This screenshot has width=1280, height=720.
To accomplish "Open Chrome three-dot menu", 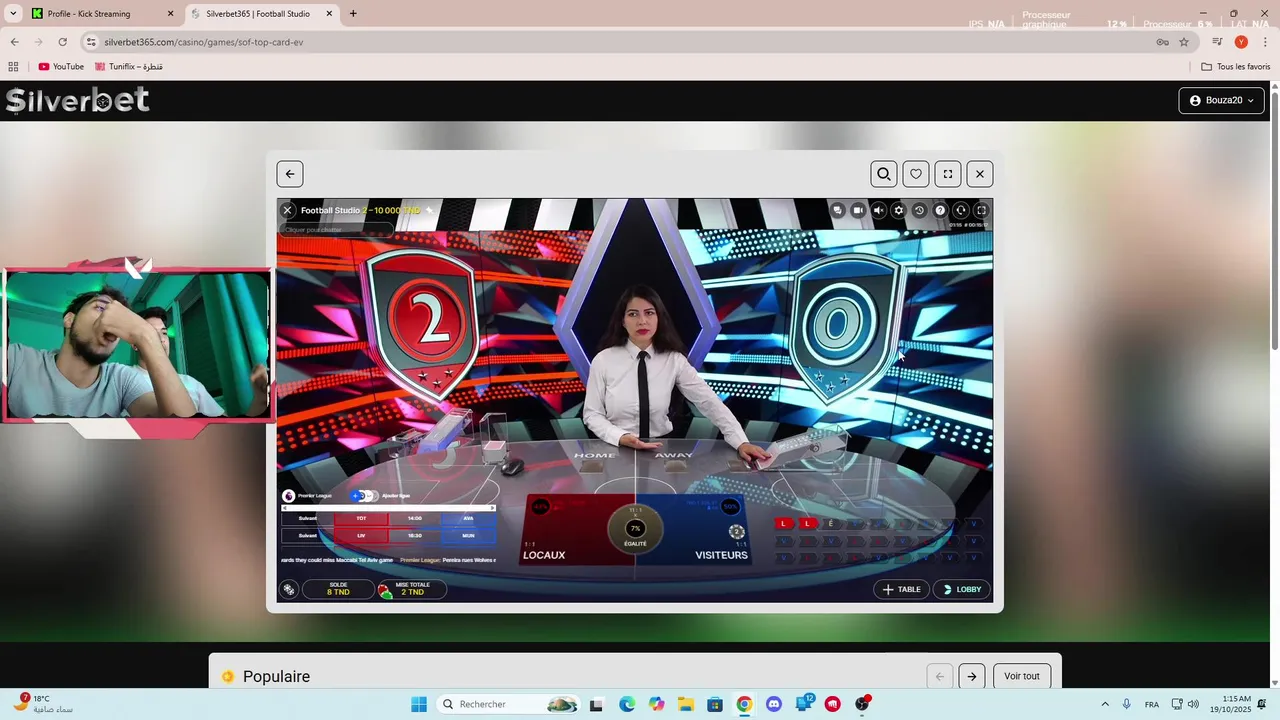I will (1265, 42).
